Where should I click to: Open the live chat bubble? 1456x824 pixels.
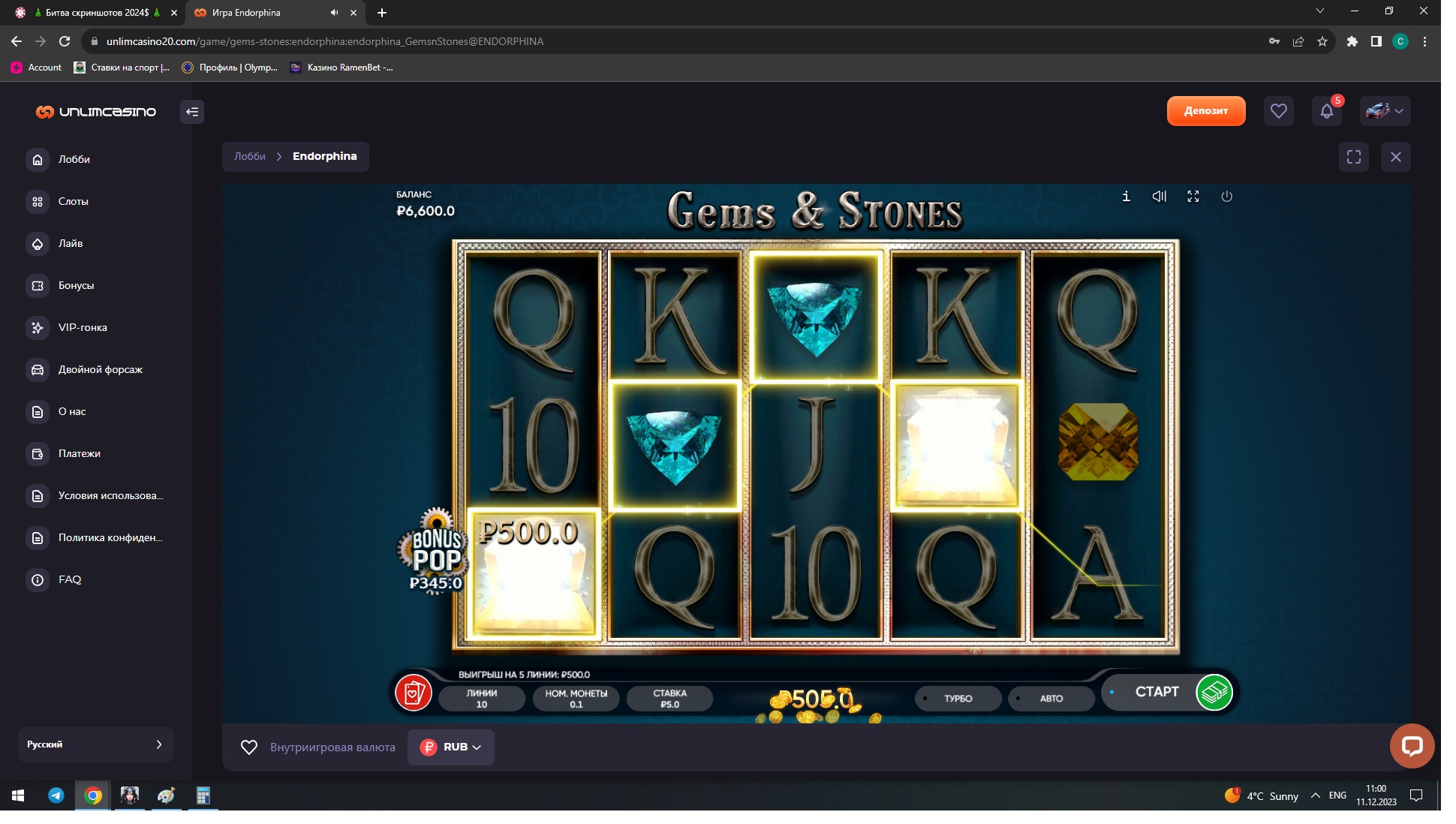1411,745
